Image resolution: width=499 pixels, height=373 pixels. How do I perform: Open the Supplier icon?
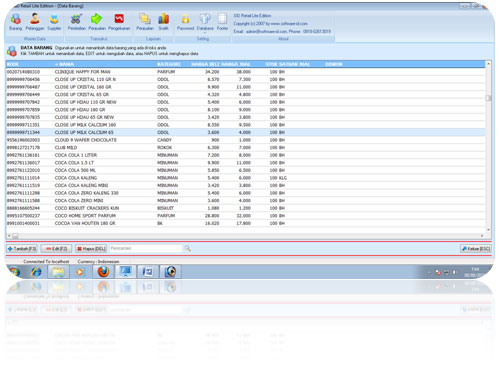click(x=54, y=22)
